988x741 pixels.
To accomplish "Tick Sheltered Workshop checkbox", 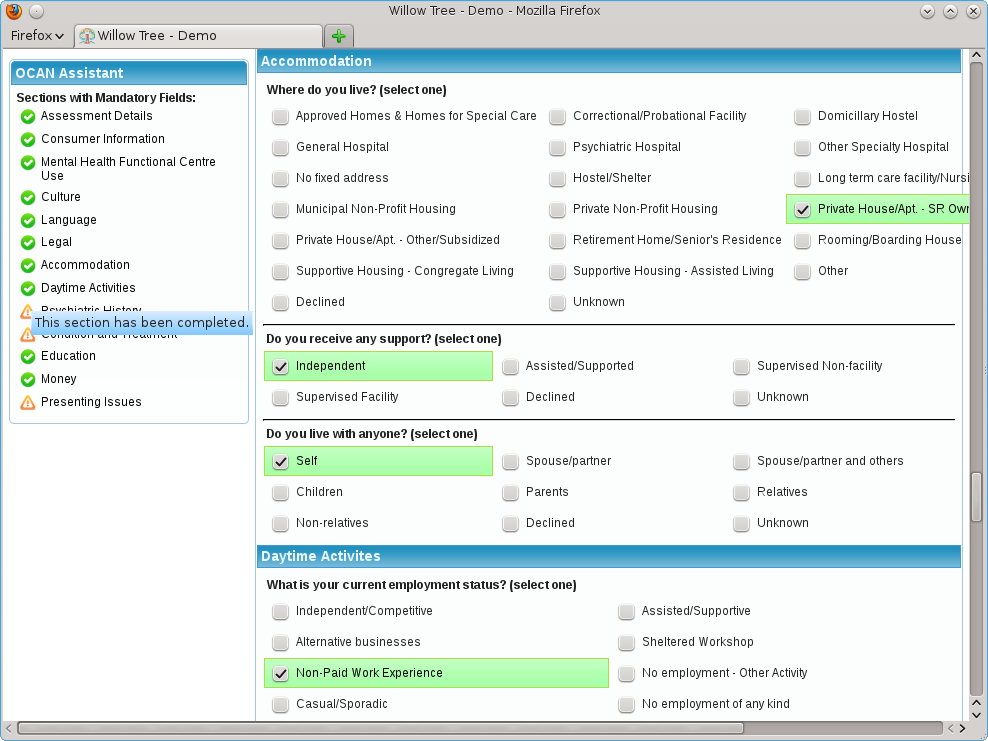I will [626, 642].
